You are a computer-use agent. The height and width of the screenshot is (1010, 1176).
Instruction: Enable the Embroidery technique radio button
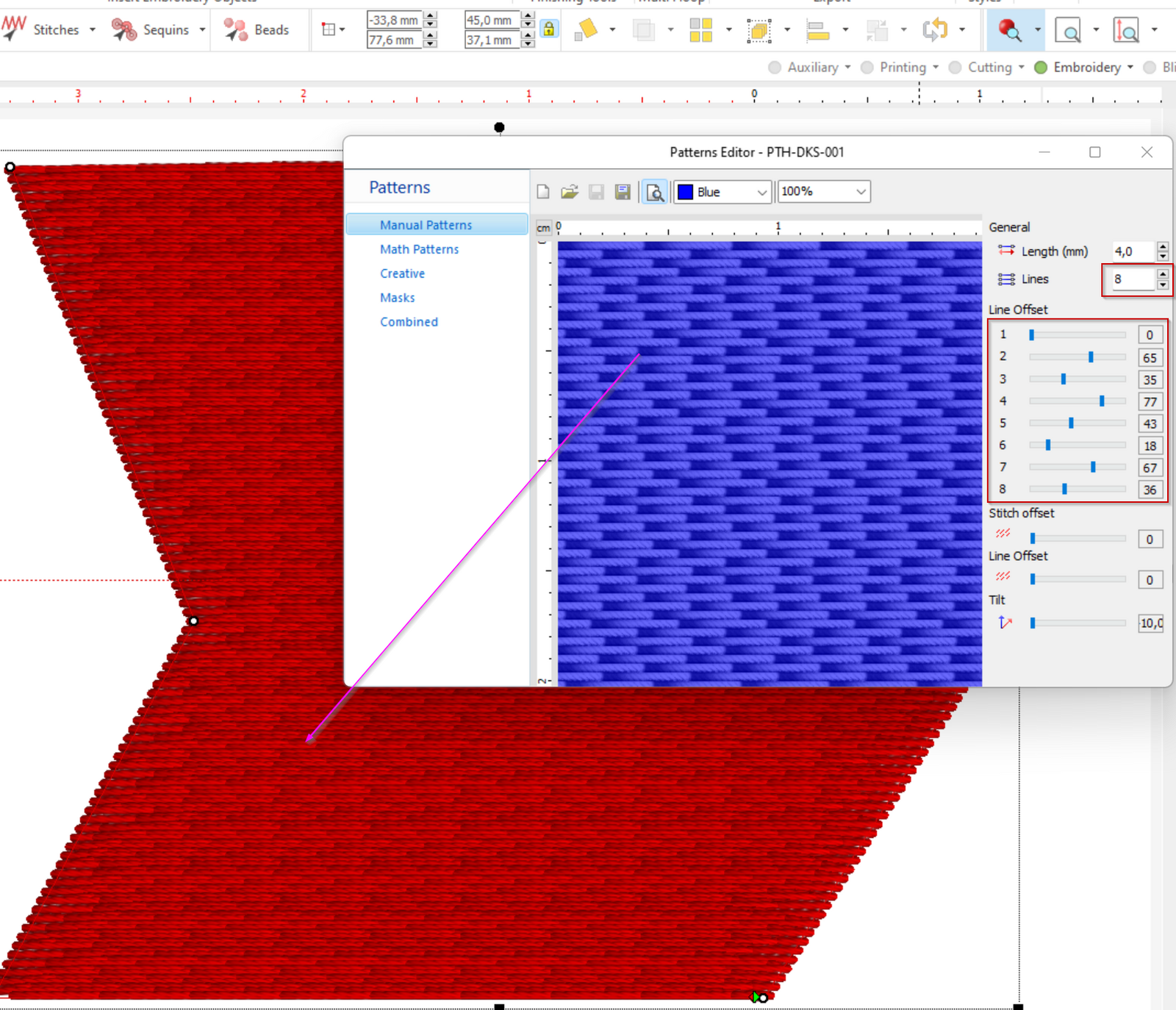1041,67
